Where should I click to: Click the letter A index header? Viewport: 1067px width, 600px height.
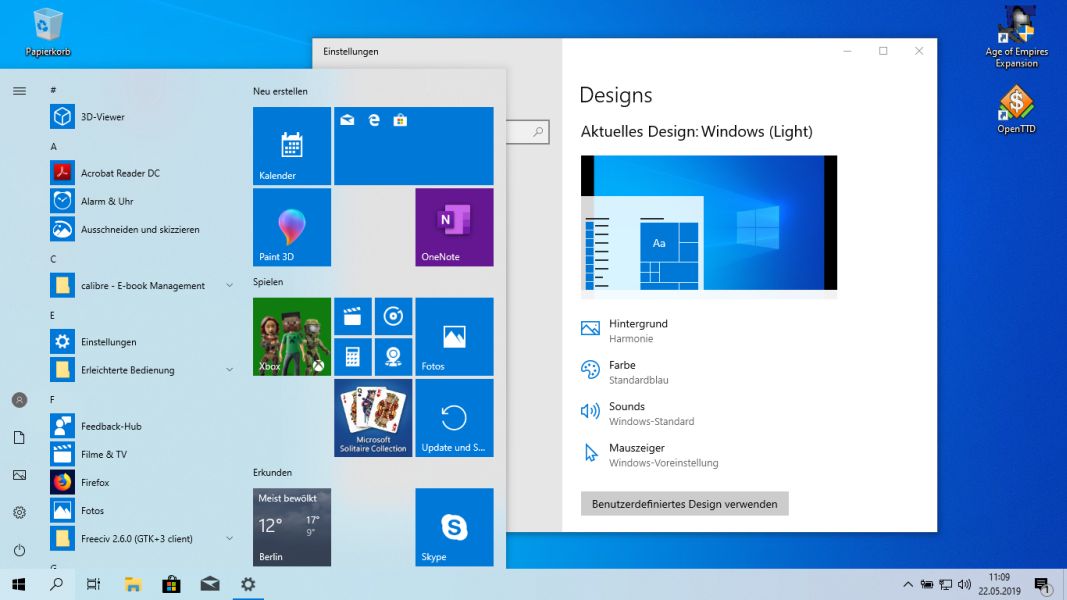coord(53,146)
